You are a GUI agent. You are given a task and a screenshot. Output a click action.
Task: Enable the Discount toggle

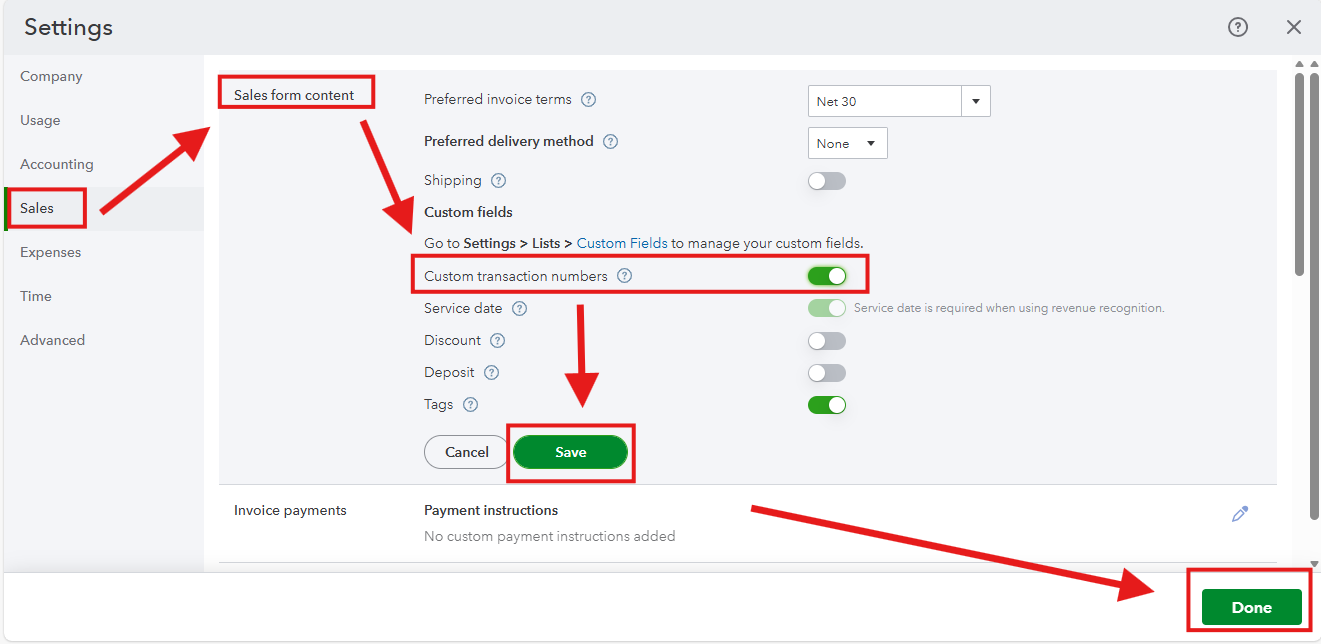[827, 341]
